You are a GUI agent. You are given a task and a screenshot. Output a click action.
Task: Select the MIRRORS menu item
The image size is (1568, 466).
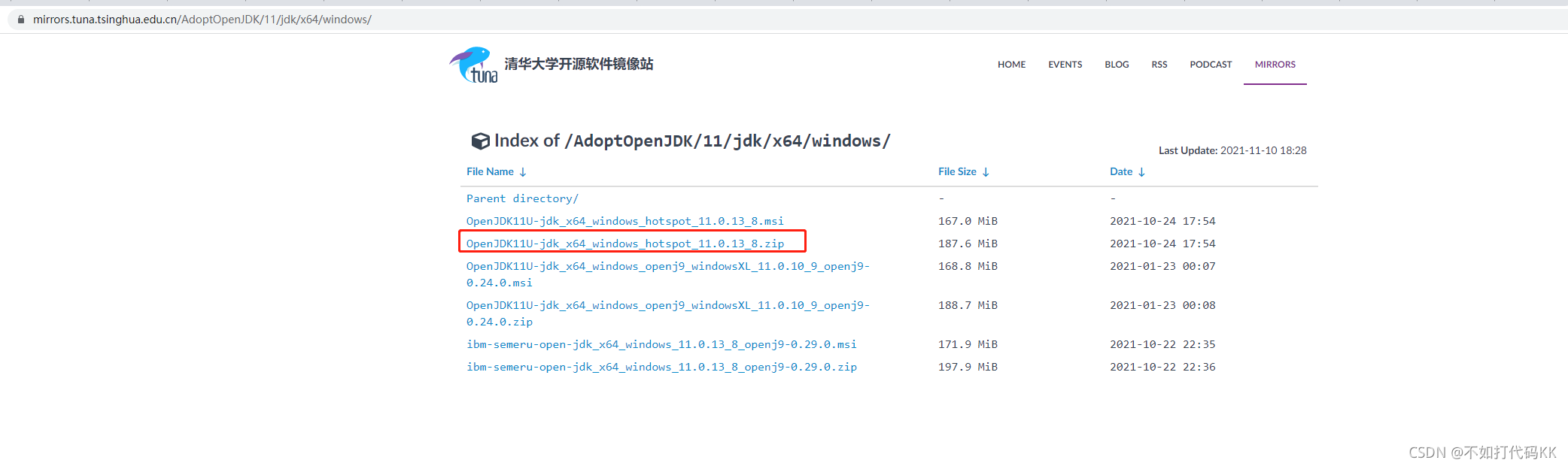(x=1275, y=65)
